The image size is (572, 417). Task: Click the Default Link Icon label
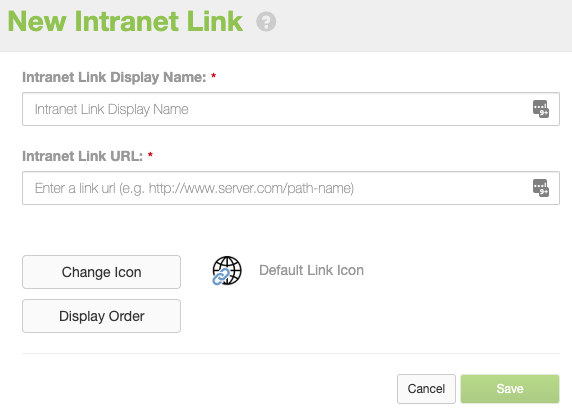[311, 270]
